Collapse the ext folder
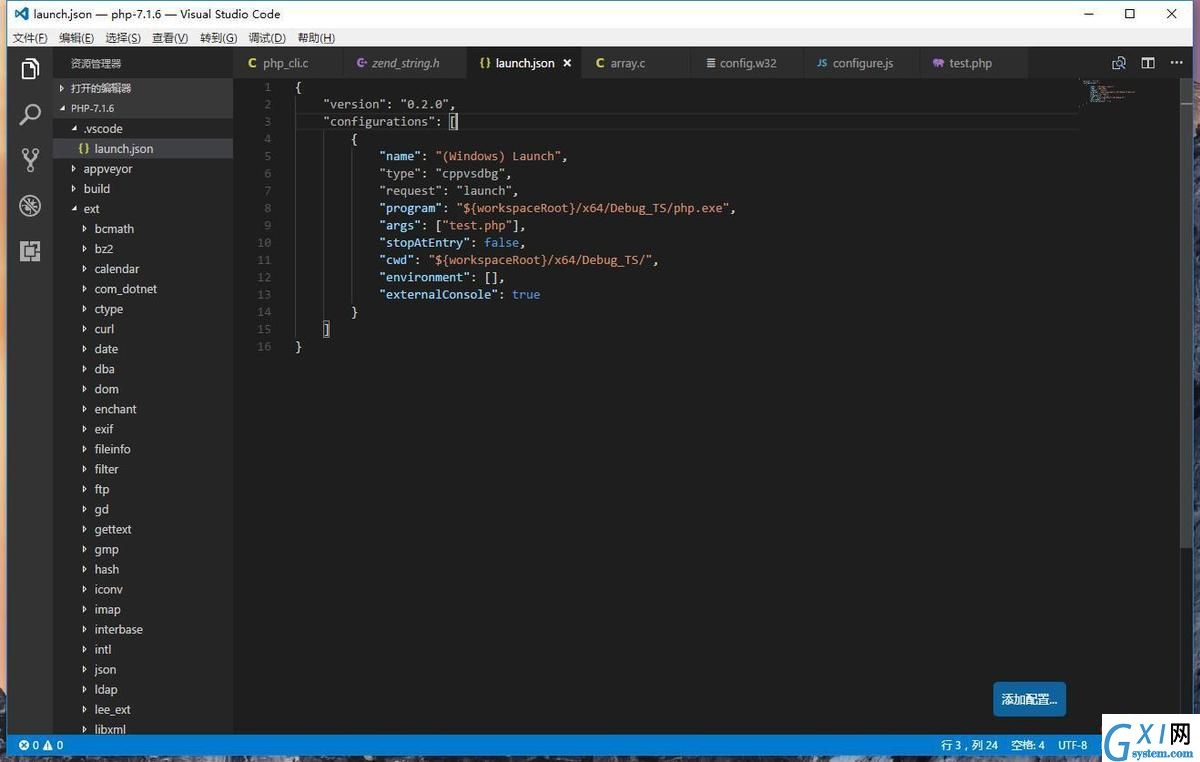 [x=143, y=208]
